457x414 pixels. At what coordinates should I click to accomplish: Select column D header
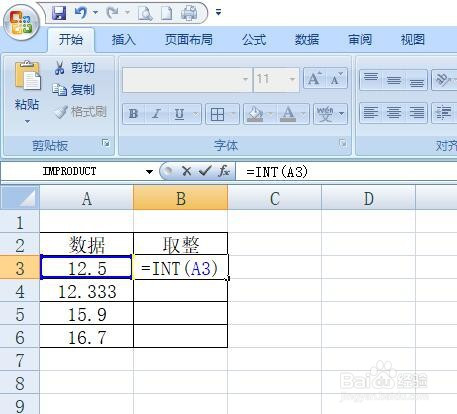pyautogui.click(x=369, y=198)
